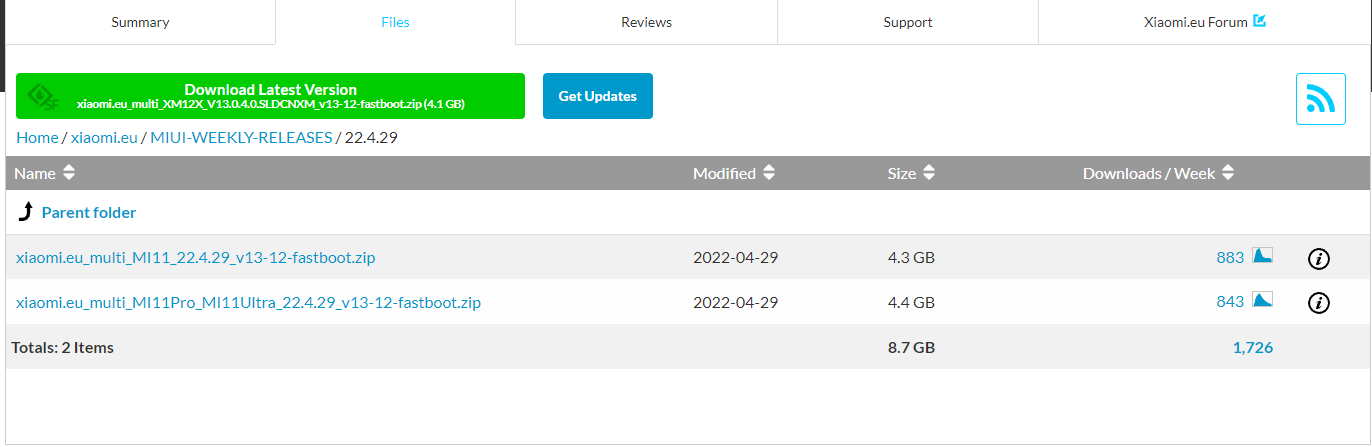Image resolution: width=1372 pixels, height=447 pixels.
Task: Go to Home breadcrumb link
Action: coord(37,138)
